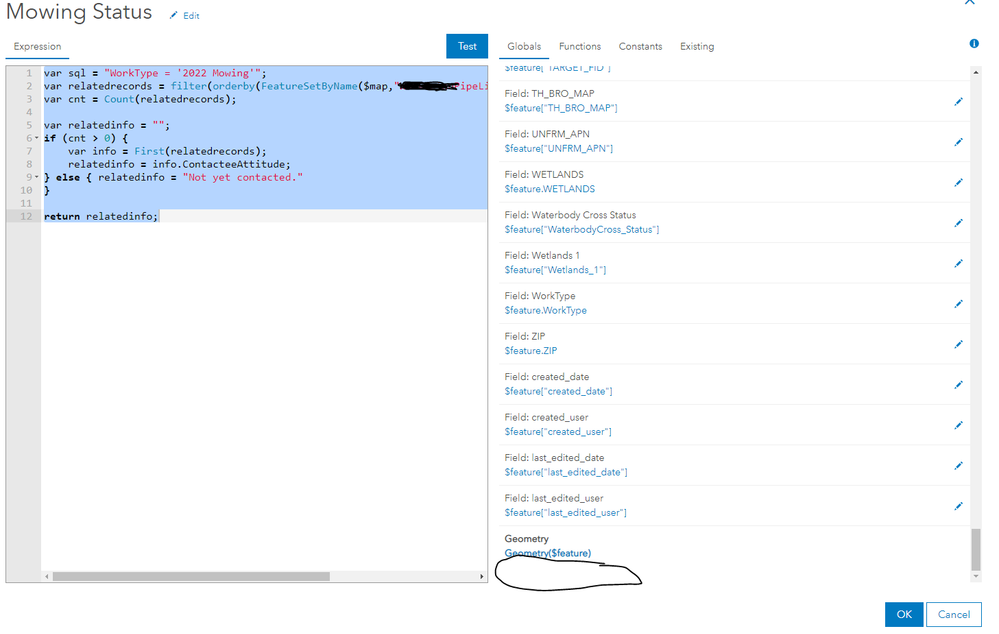Image resolution: width=999 pixels, height=634 pixels.
Task: Collapse the code fold at line 6
Action: 37,138
